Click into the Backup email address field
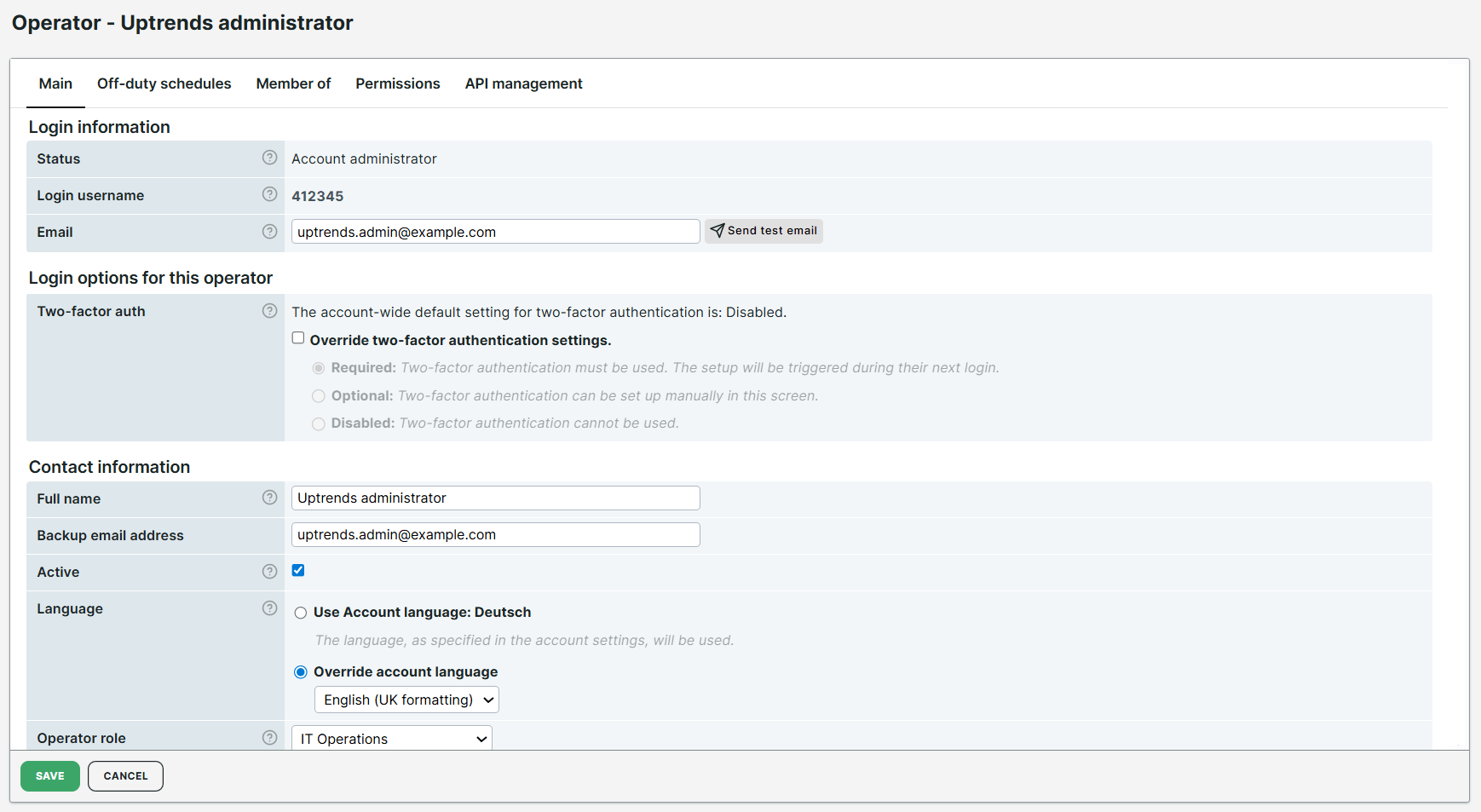Screen dimensions: 1481x812 (x=495, y=535)
